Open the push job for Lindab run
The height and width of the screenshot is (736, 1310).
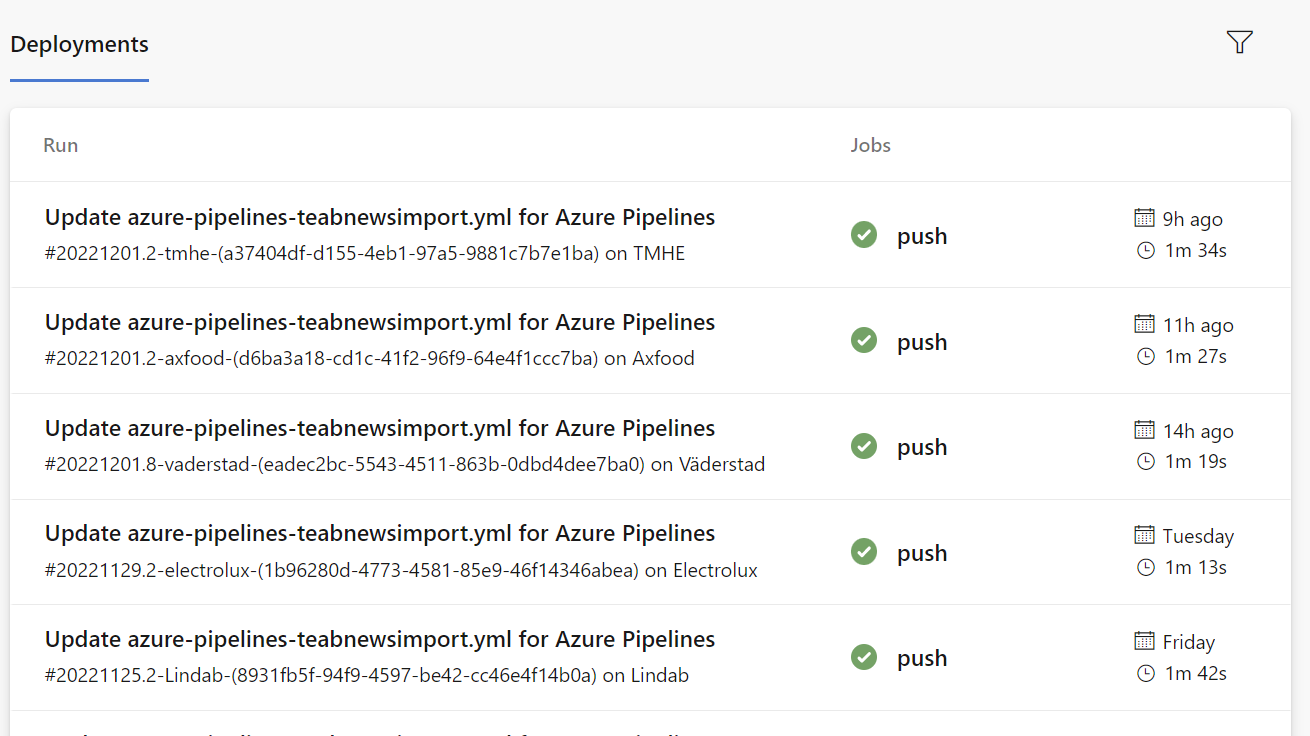(922, 658)
